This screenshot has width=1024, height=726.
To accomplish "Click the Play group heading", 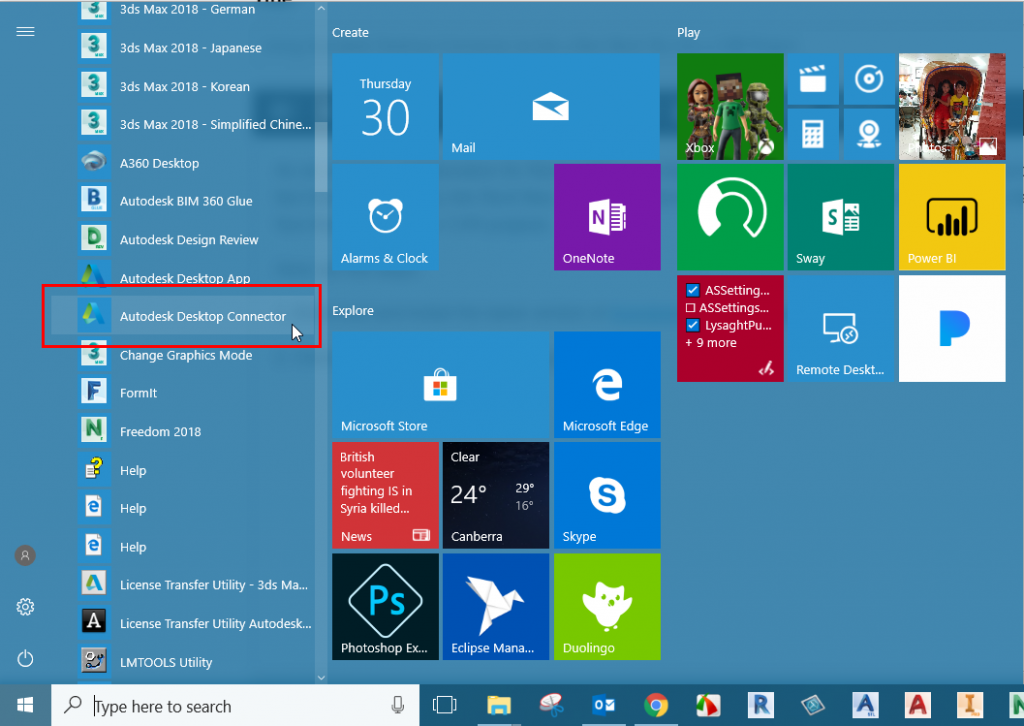I will (x=688, y=33).
